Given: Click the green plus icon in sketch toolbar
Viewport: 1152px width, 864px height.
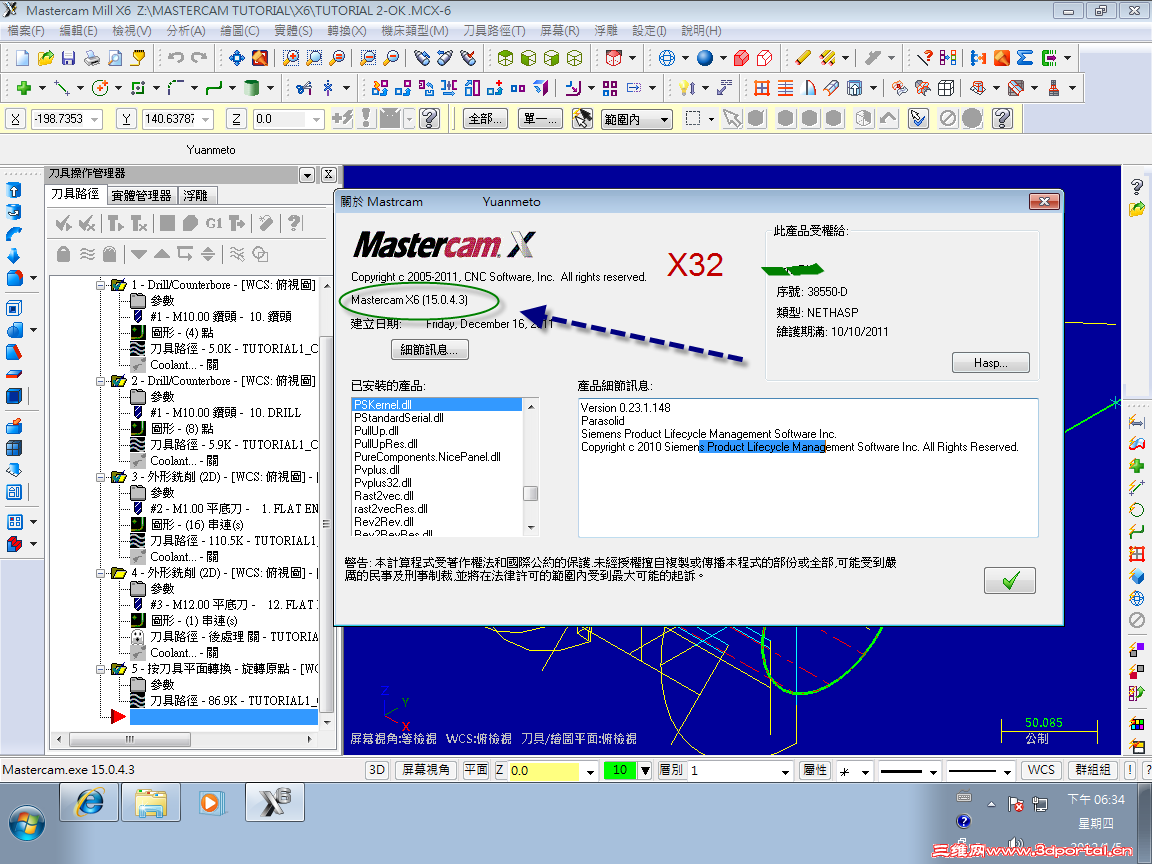Looking at the screenshot, I should tap(24, 88).
